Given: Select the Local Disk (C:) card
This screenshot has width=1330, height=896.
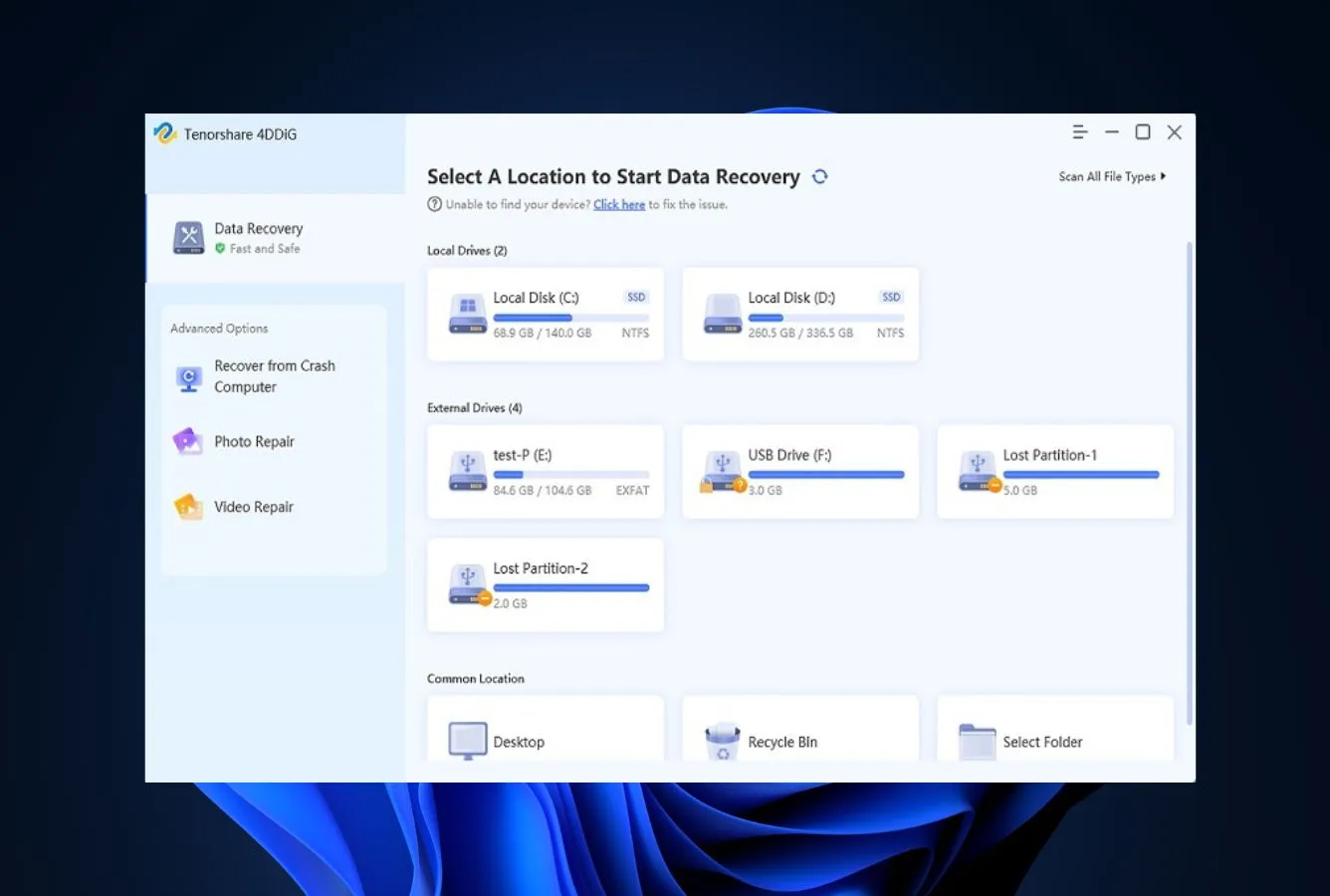Looking at the screenshot, I should (x=546, y=314).
